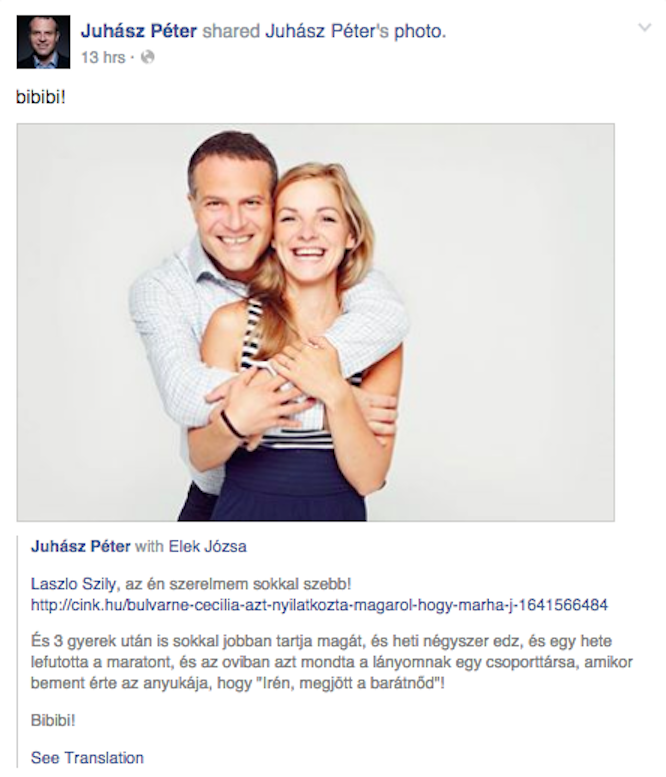Open the tagged Elek Józsa profile

[208, 547]
